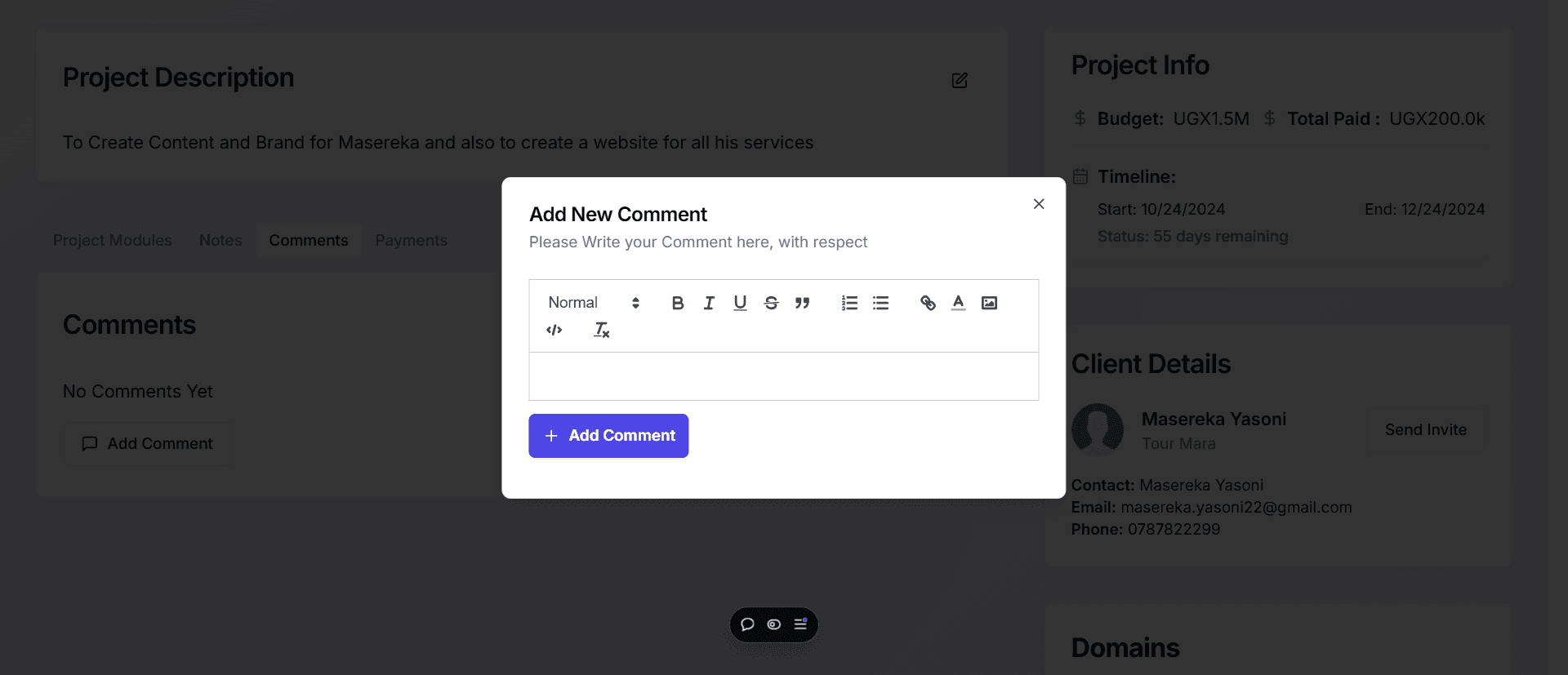Click the blue Add Comment submit button
The width and height of the screenshot is (1568, 675).
coord(608,436)
